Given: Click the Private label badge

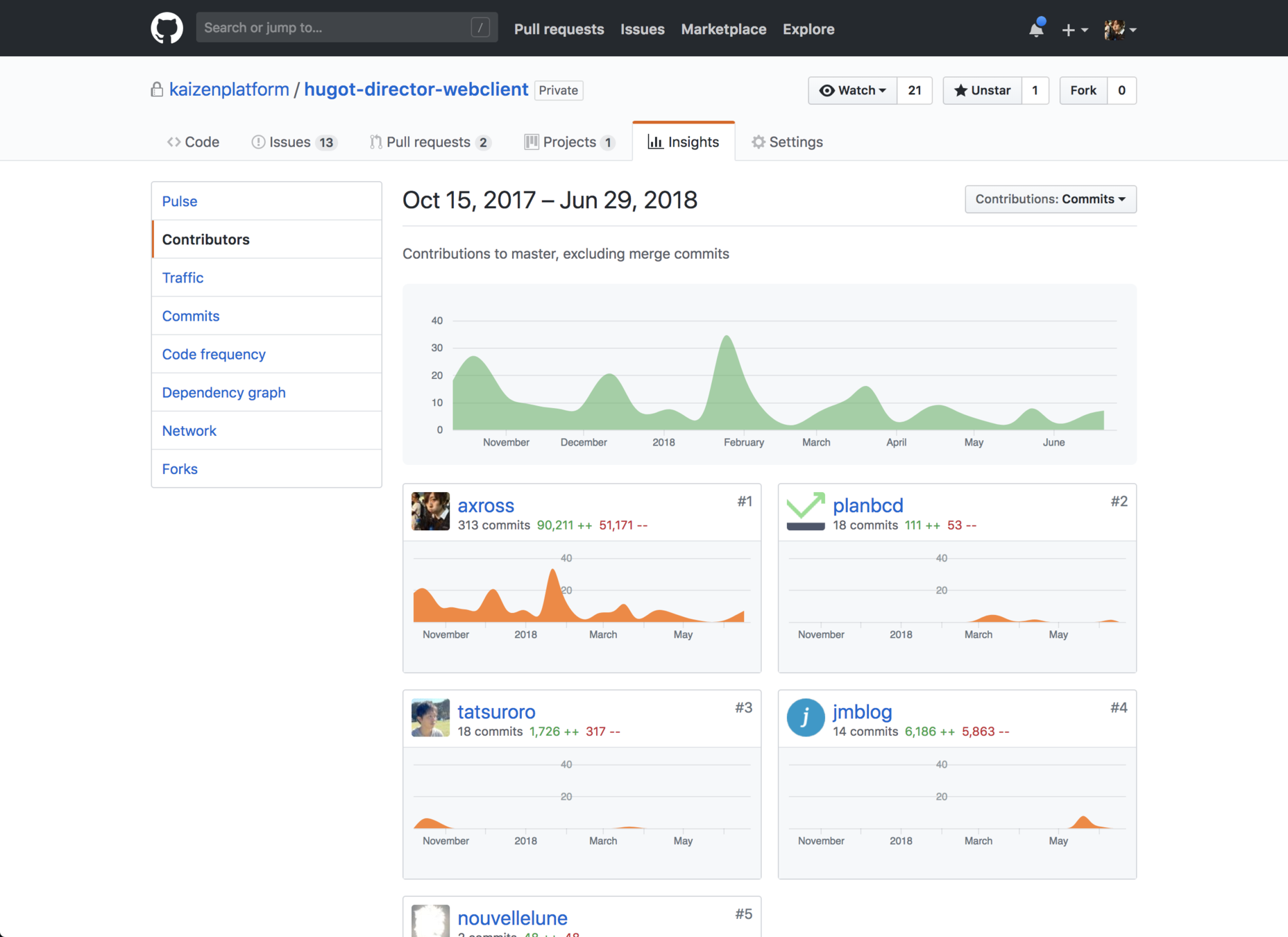Looking at the screenshot, I should click(x=559, y=90).
